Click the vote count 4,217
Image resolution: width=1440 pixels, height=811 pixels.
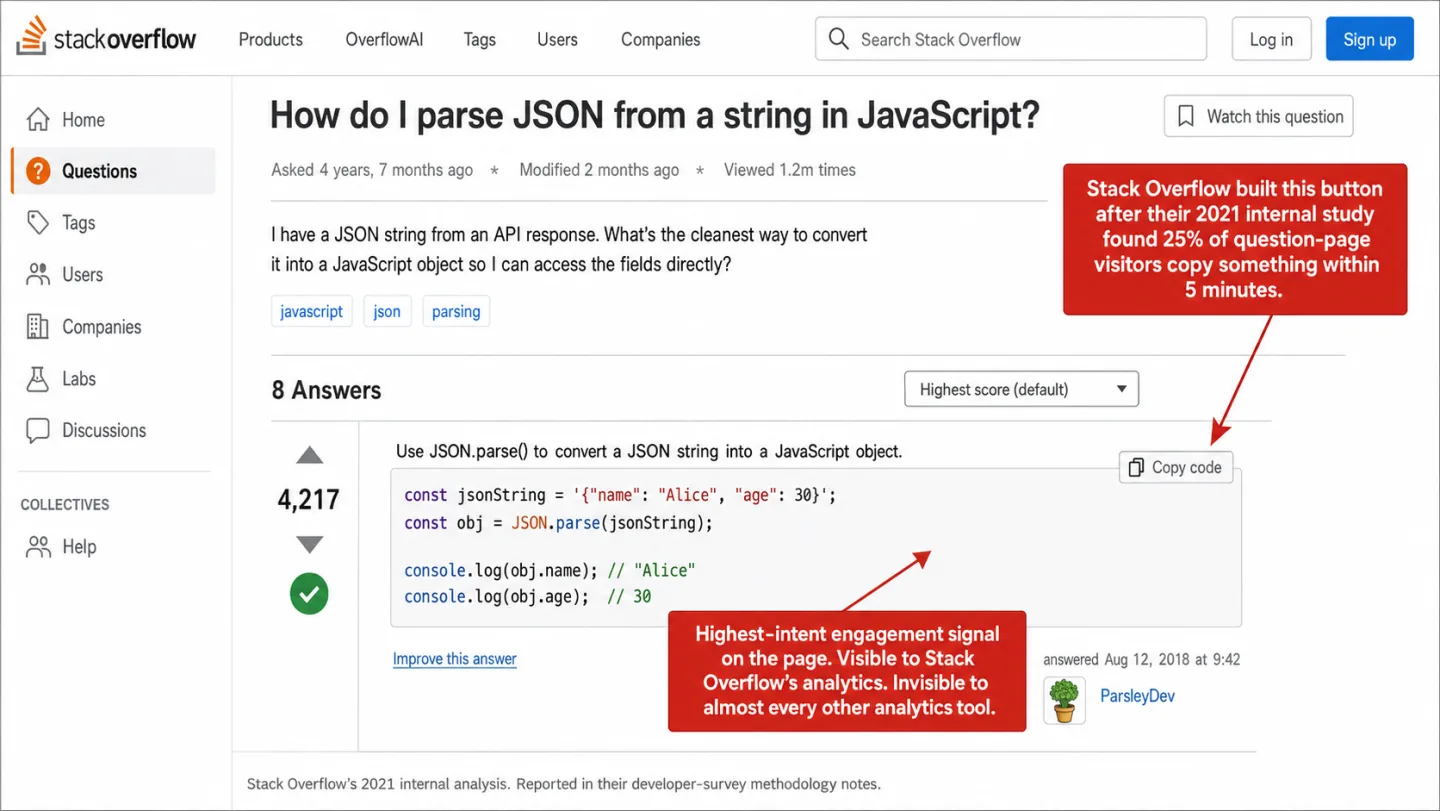(x=309, y=499)
